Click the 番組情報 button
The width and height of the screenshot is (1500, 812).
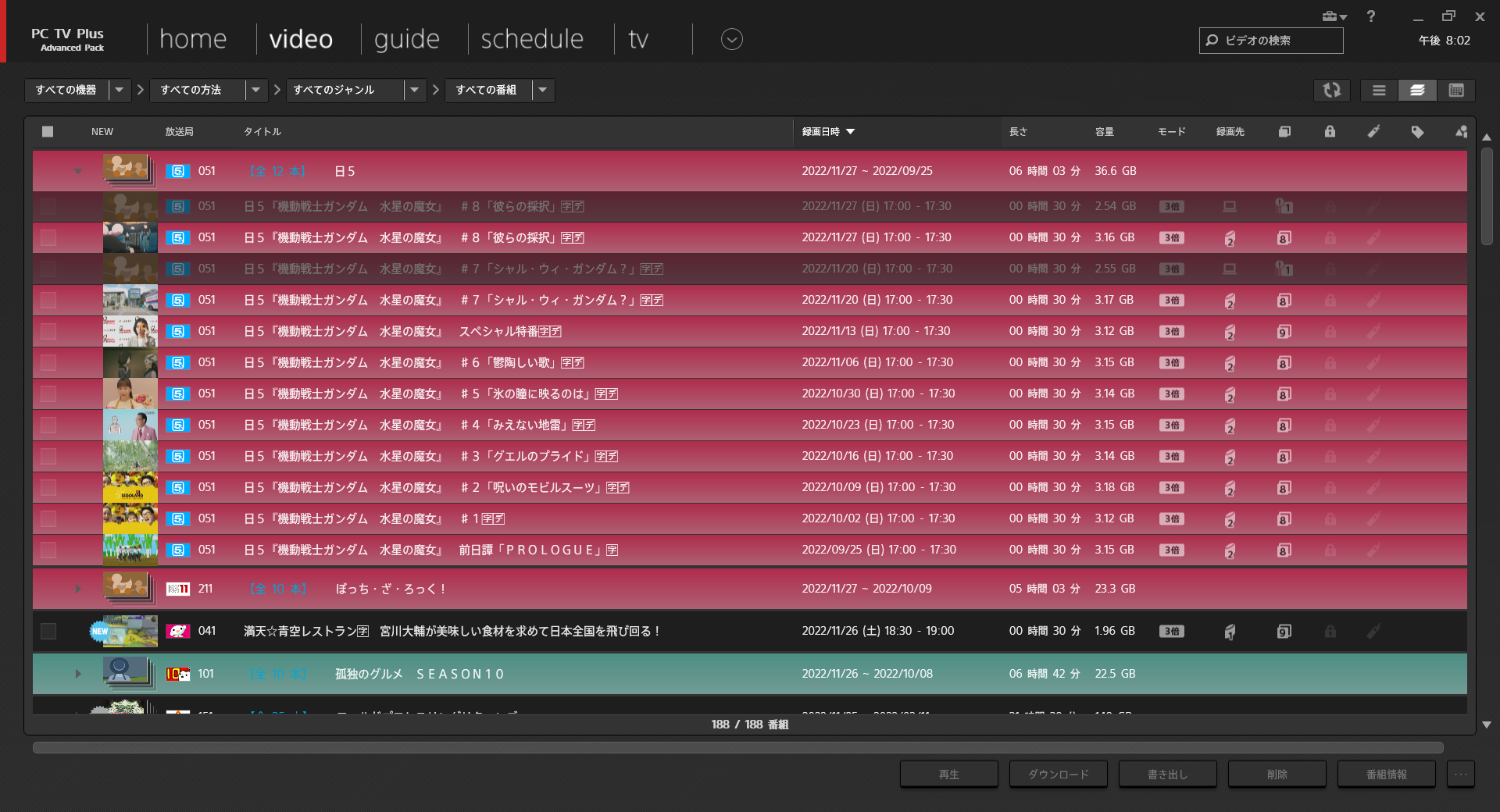pyautogui.click(x=1387, y=775)
